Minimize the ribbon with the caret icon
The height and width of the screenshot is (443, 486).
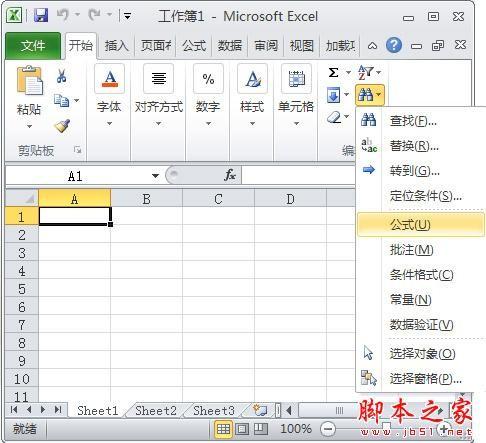372,46
